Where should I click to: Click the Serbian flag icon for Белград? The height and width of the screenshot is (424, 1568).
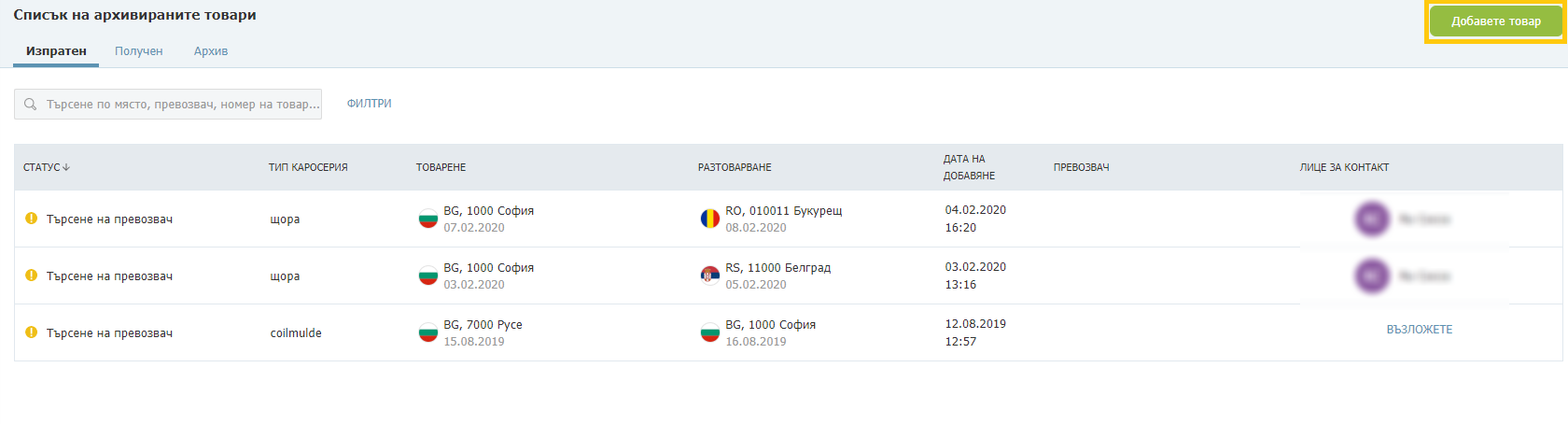tap(710, 276)
